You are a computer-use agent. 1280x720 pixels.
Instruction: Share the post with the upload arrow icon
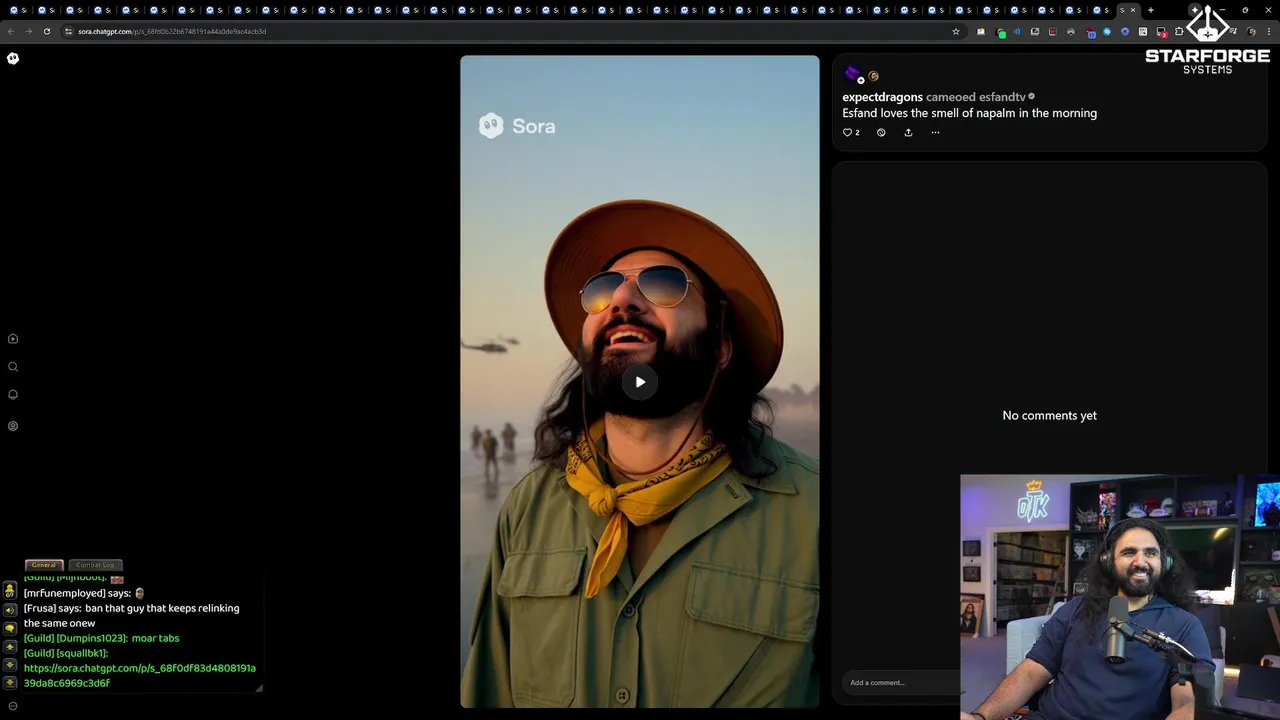(908, 132)
